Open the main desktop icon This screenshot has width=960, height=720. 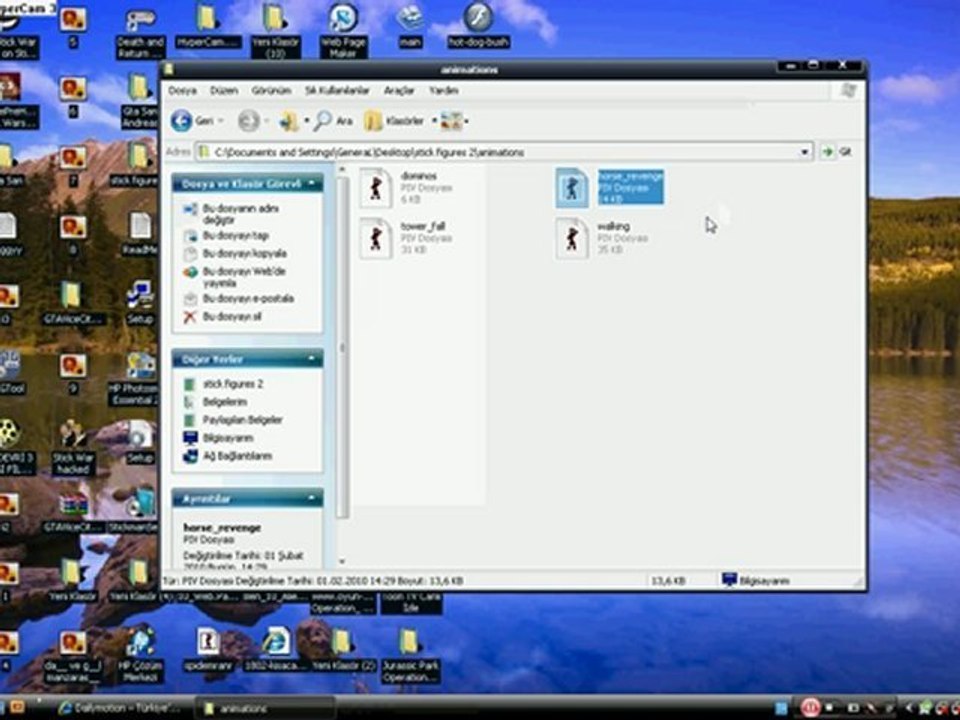410,26
